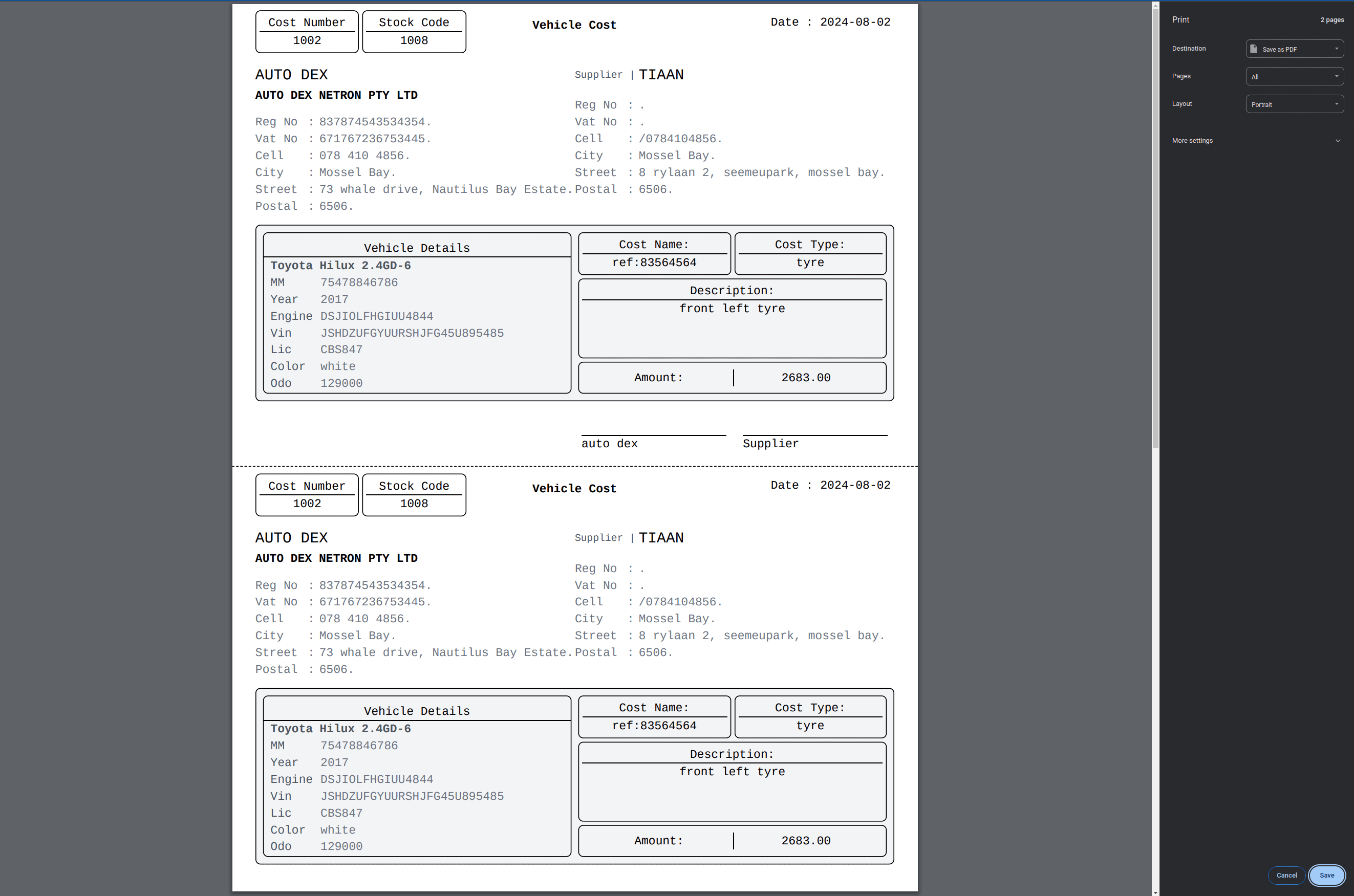Viewport: 1354px width, 896px height.
Task: Click the first Stock Code value 1008
Action: click(x=414, y=40)
